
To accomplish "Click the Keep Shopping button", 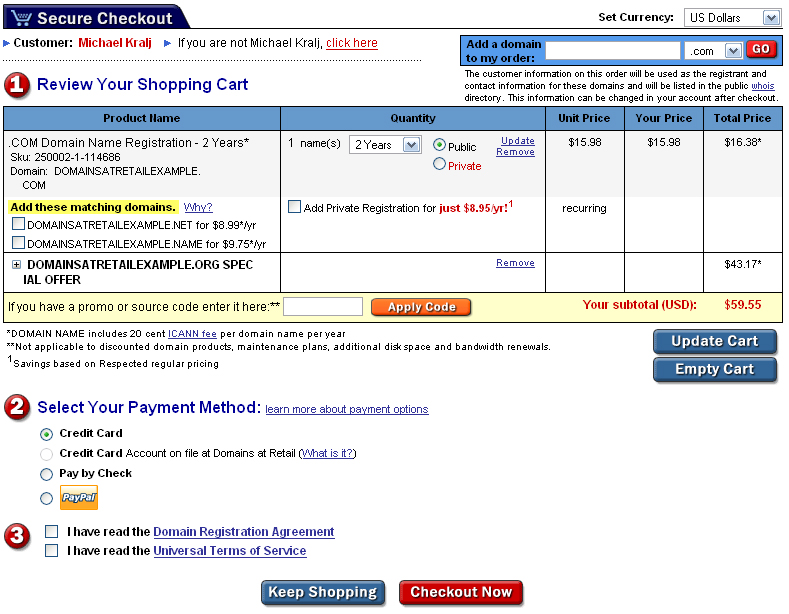I will click(323, 592).
